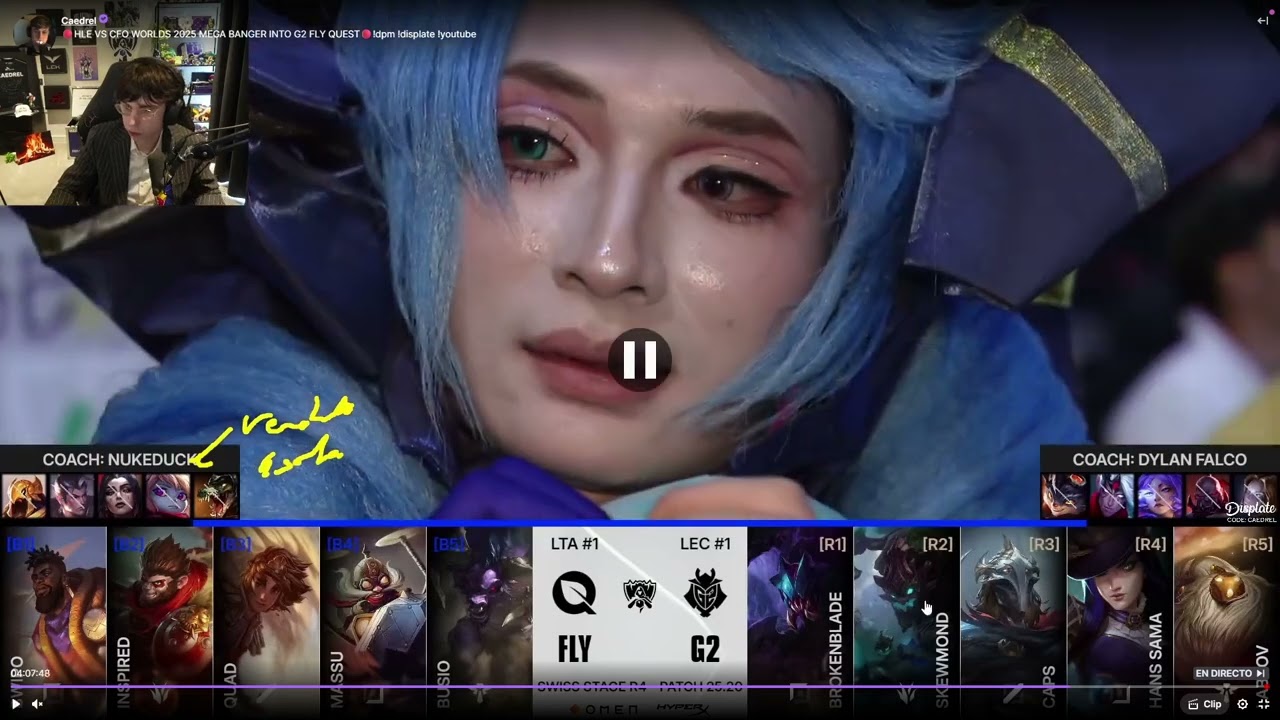1280x720 pixels.
Task: Click the 'MASSU' player name
Action: click(x=337, y=680)
